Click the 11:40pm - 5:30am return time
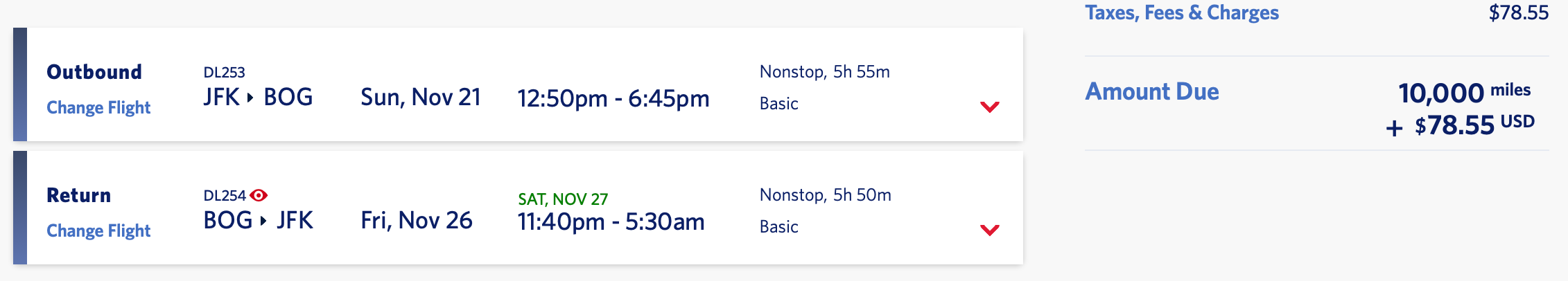Viewport: 1568px width, 281px height. click(x=611, y=221)
